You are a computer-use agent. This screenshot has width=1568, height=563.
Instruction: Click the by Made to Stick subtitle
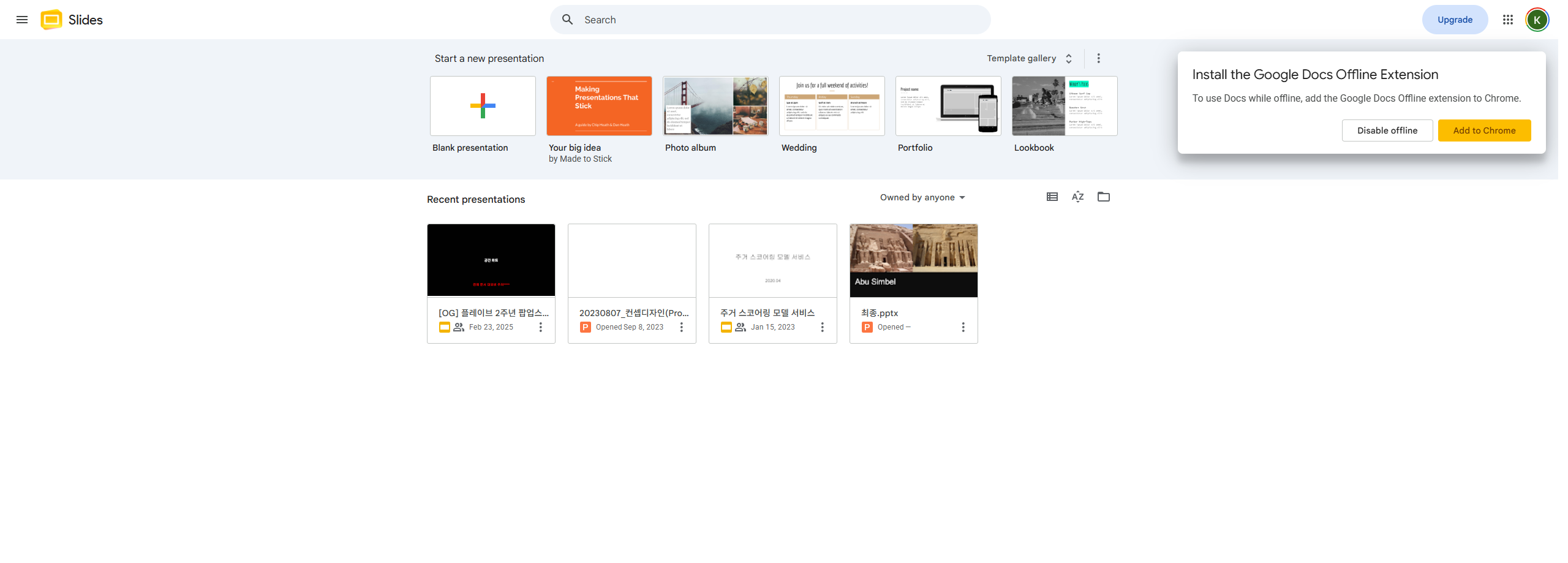[x=580, y=159]
